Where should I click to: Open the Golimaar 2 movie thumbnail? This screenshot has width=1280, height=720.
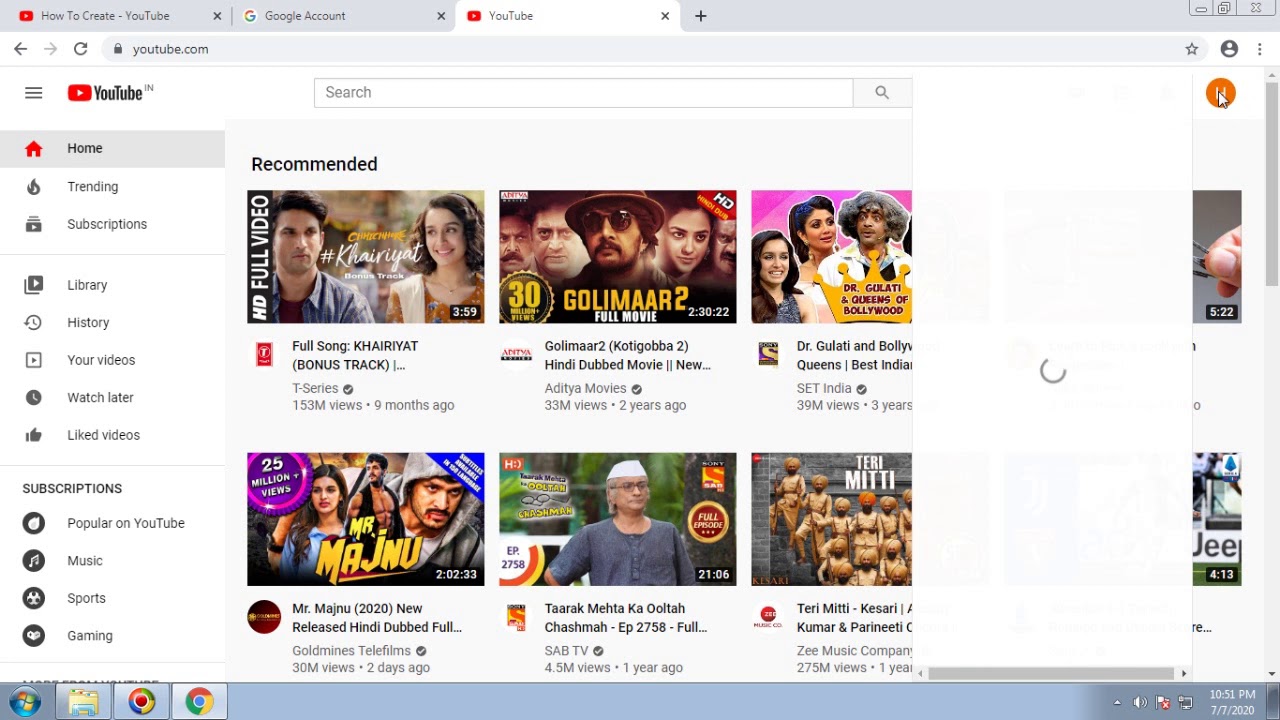tap(618, 257)
